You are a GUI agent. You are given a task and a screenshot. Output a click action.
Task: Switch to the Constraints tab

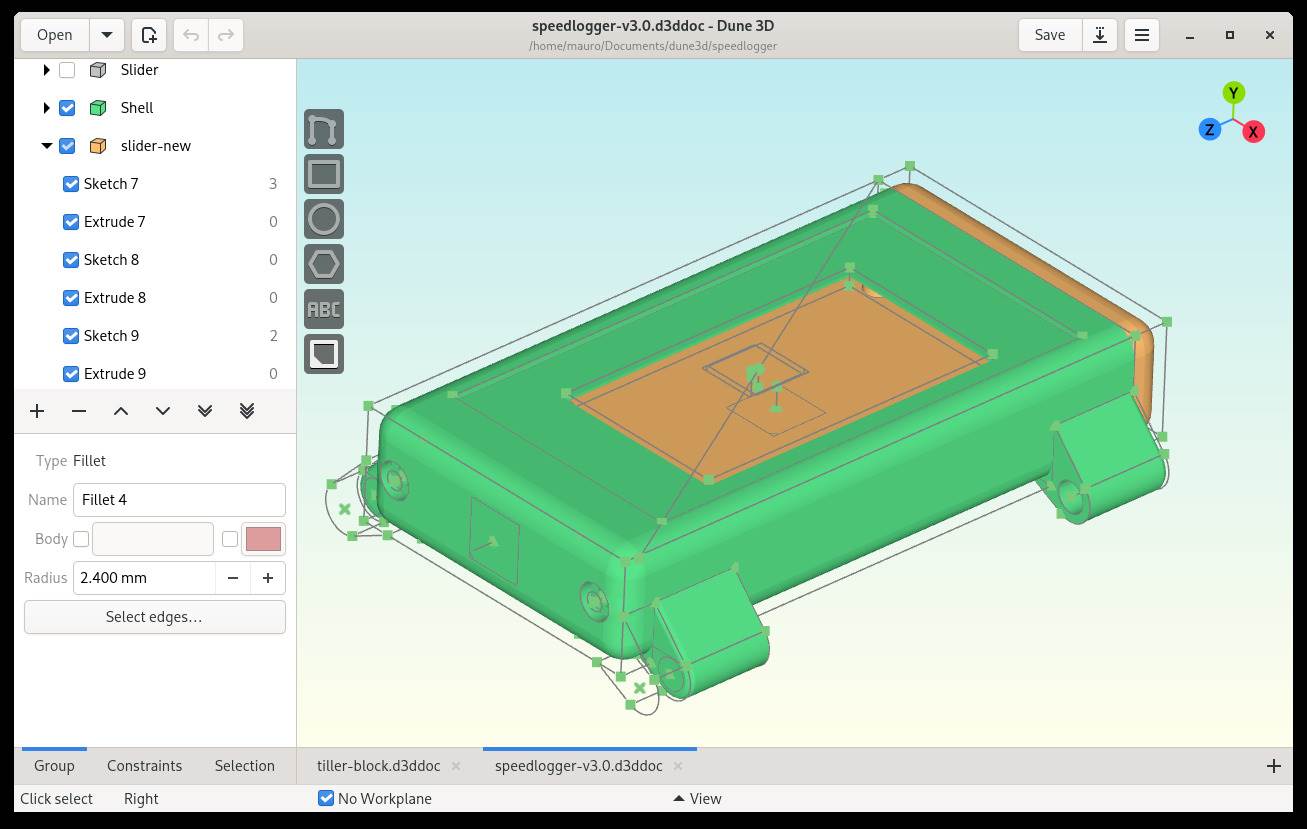click(x=144, y=766)
